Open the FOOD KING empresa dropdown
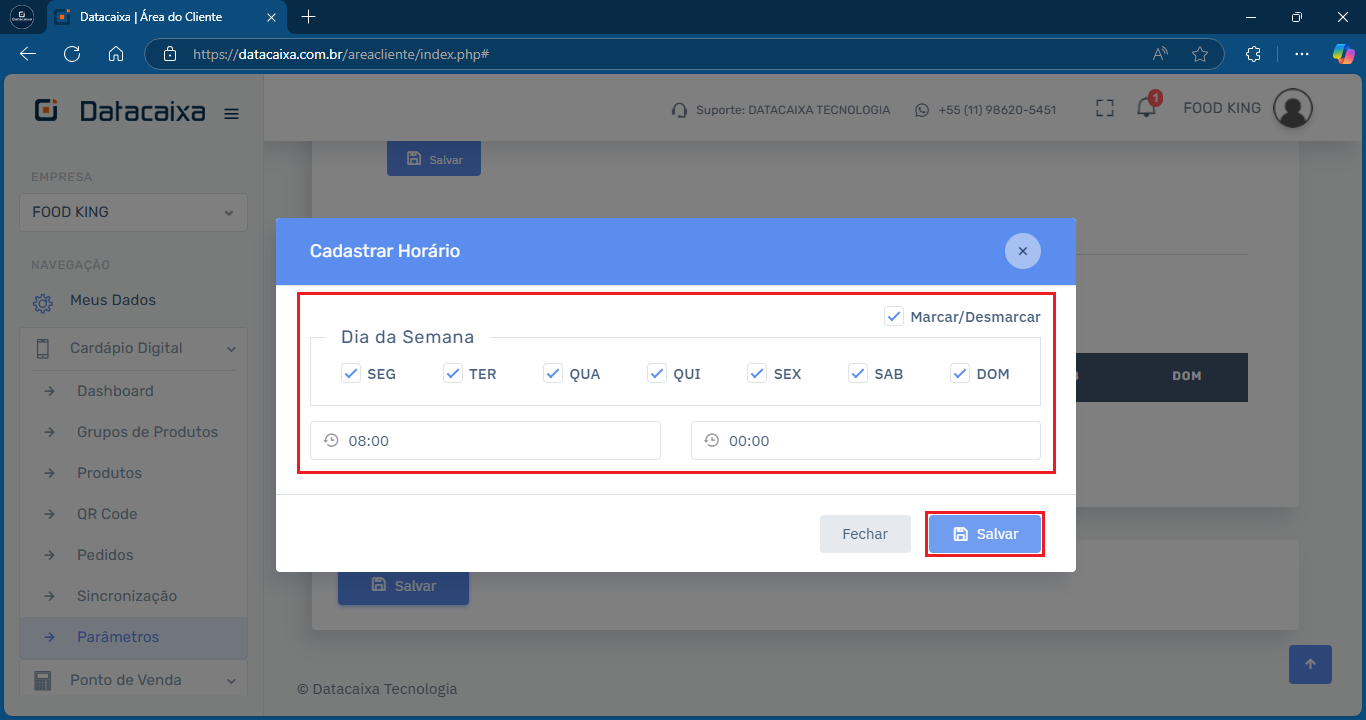 click(x=133, y=212)
